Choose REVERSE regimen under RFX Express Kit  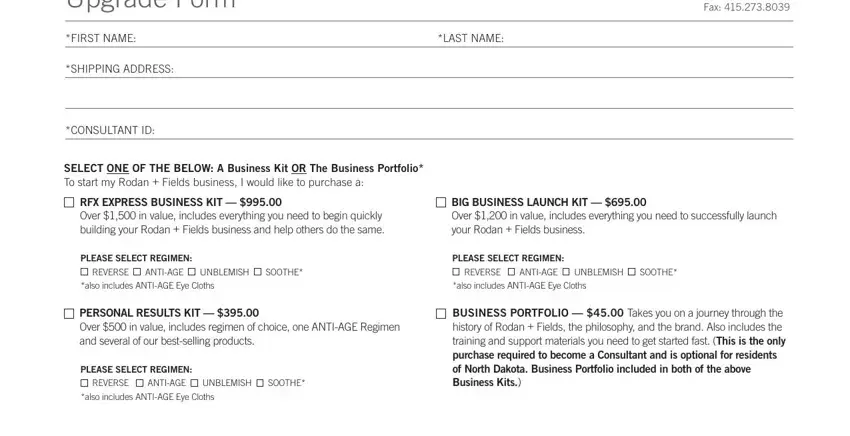[x=84, y=272]
